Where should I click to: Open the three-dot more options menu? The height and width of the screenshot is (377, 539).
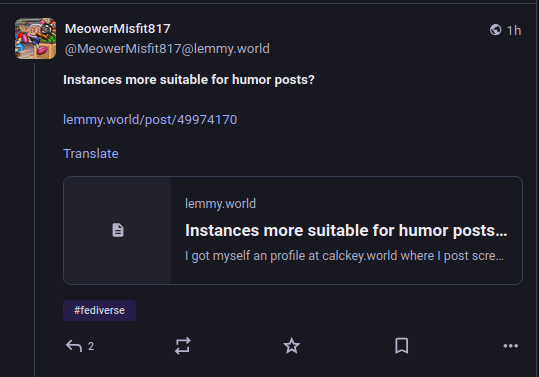click(x=510, y=346)
